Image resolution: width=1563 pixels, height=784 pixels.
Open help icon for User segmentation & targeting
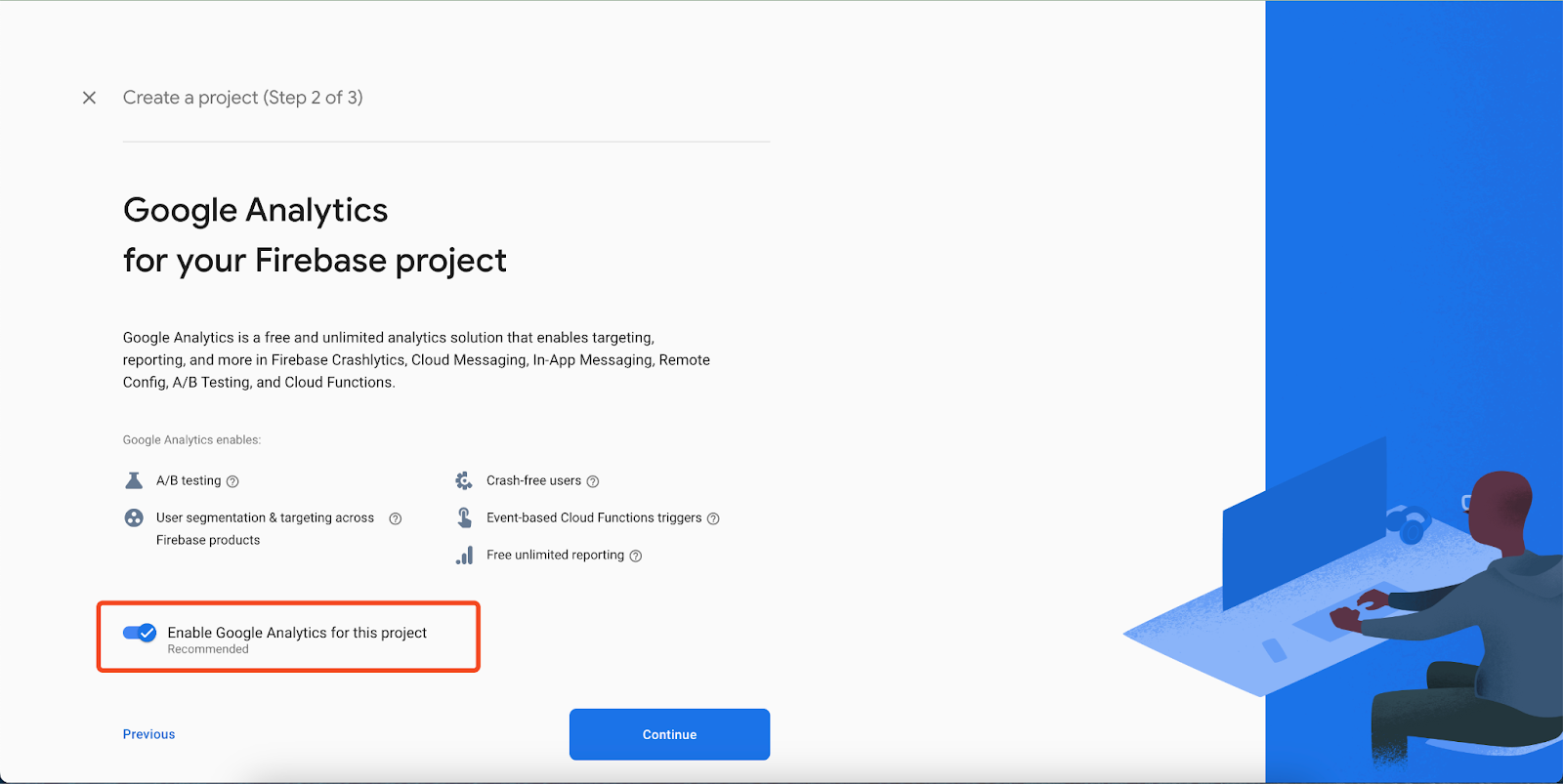pos(396,518)
